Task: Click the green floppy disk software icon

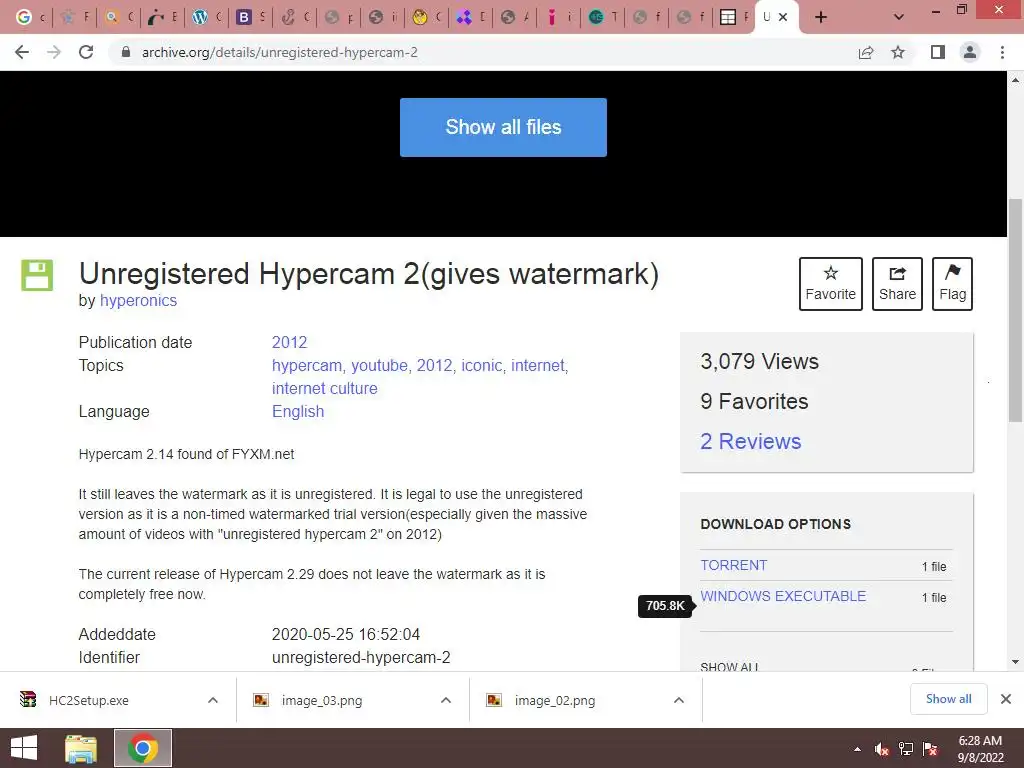Action: tap(37, 275)
